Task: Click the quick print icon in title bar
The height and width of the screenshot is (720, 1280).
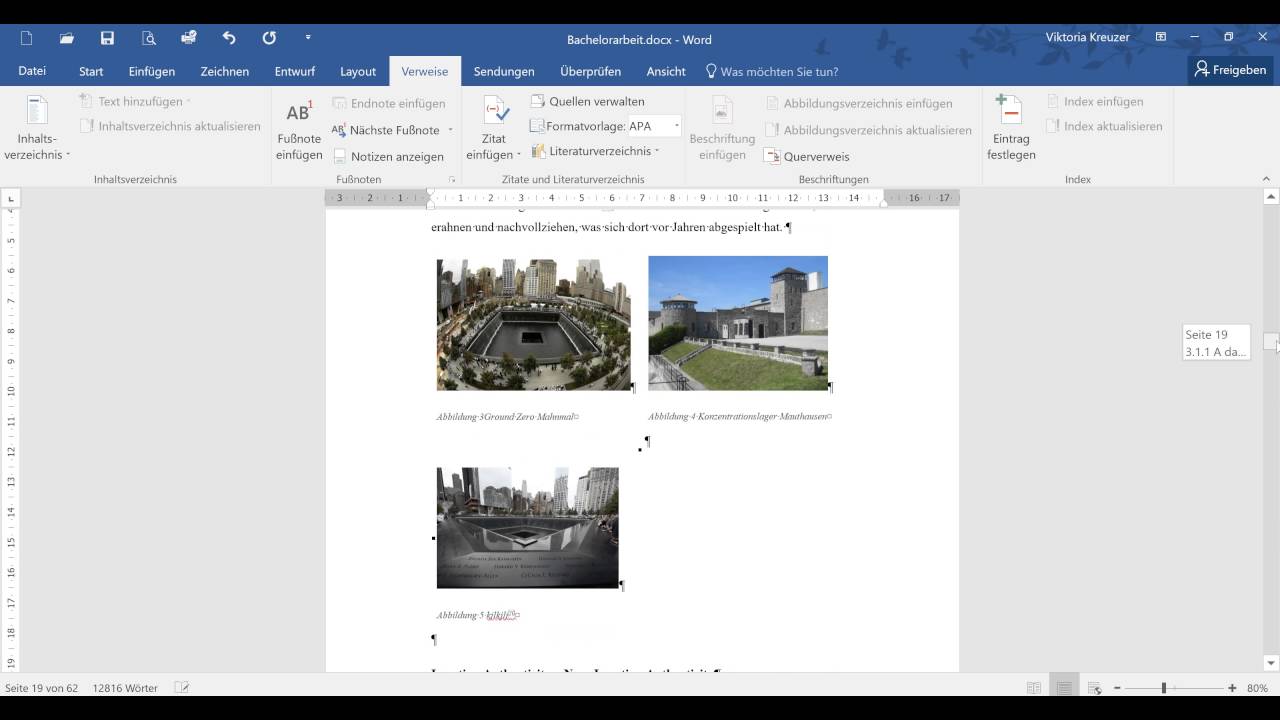Action: tap(189, 38)
